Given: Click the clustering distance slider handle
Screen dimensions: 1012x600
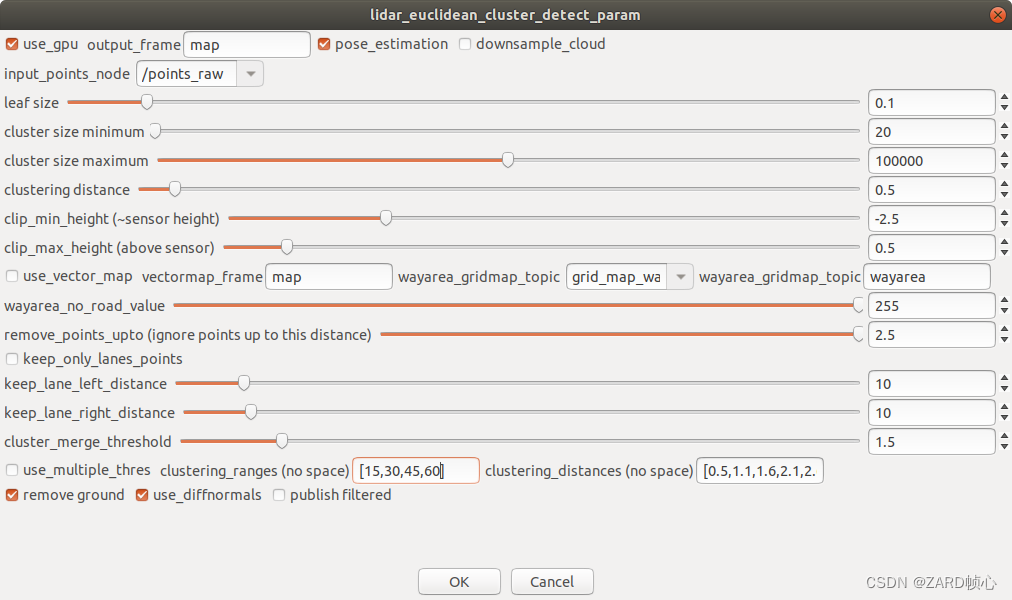Looking at the screenshot, I should coord(175,189).
